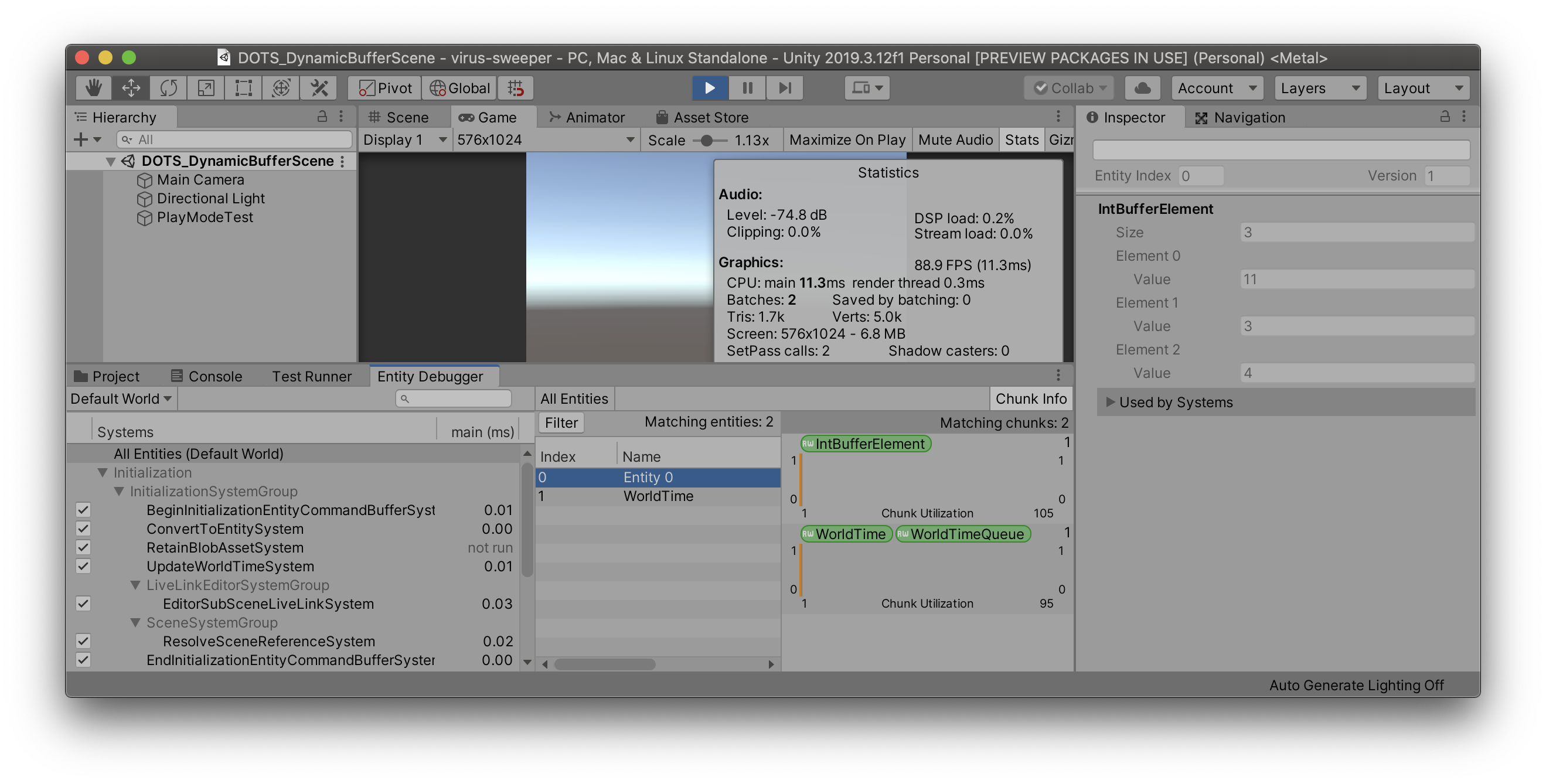The width and height of the screenshot is (1546, 784).
Task: Click the cloud services icon
Action: tap(1142, 88)
